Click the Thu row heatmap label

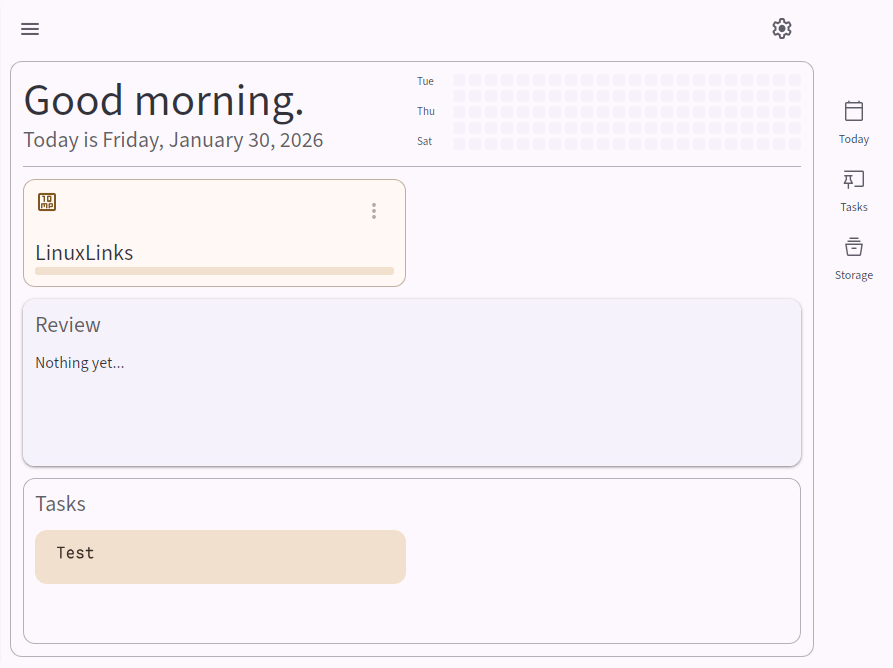coord(426,112)
